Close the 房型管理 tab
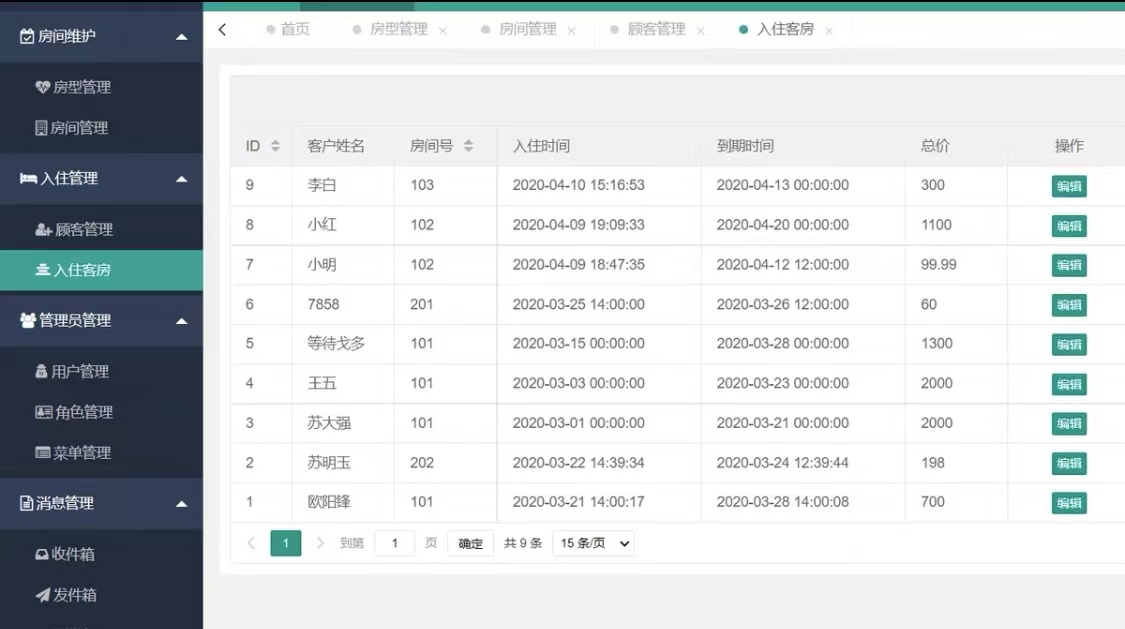Image resolution: width=1125 pixels, height=629 pixels. [443, 31]
